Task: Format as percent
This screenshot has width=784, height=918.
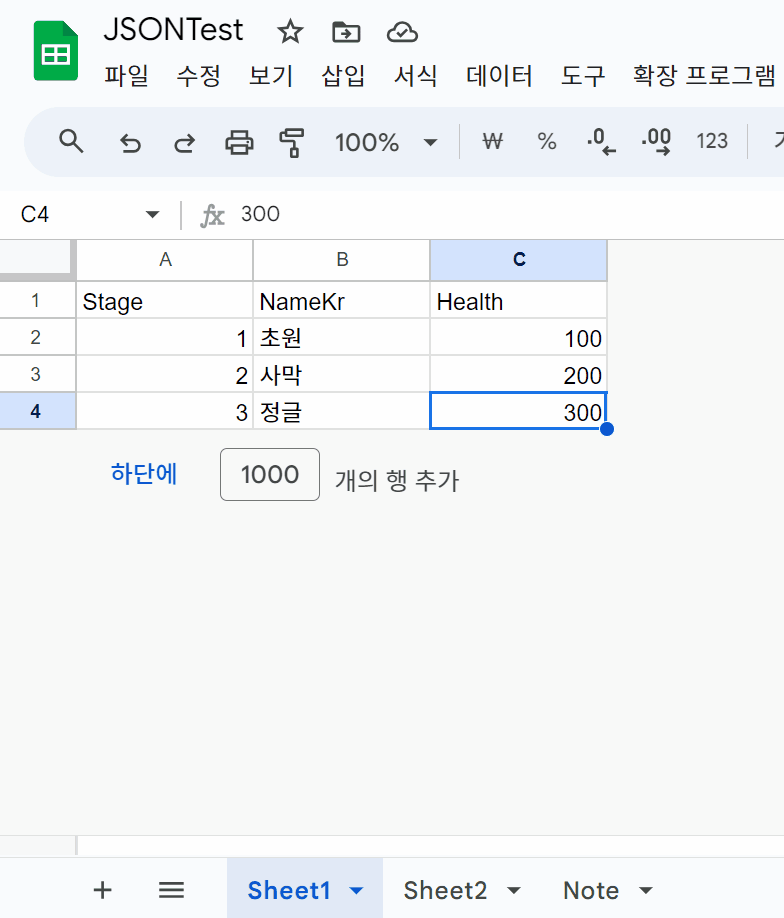Action: pyautogui.click(x=547, y=141)
